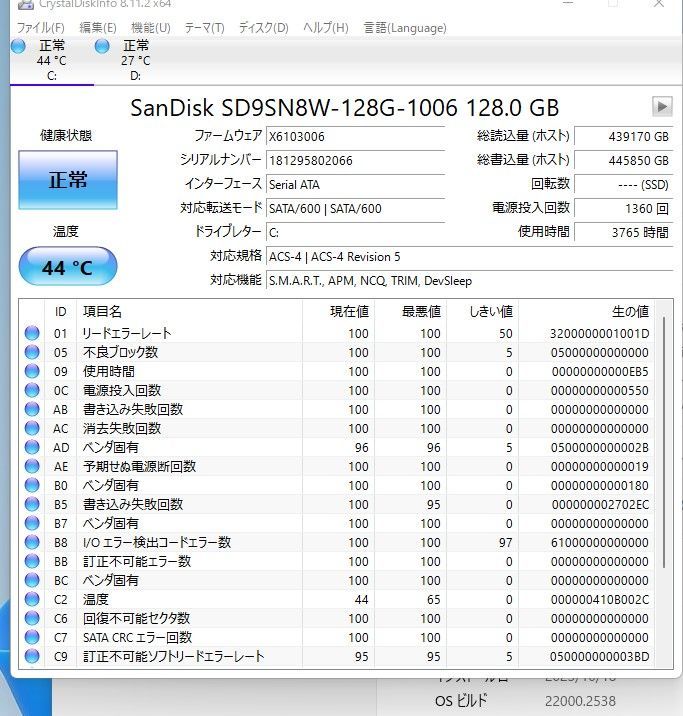Open the 言語(Language) menu
Image resolution: width=683 pixels, height=716 pixels.
click(405, 28)
